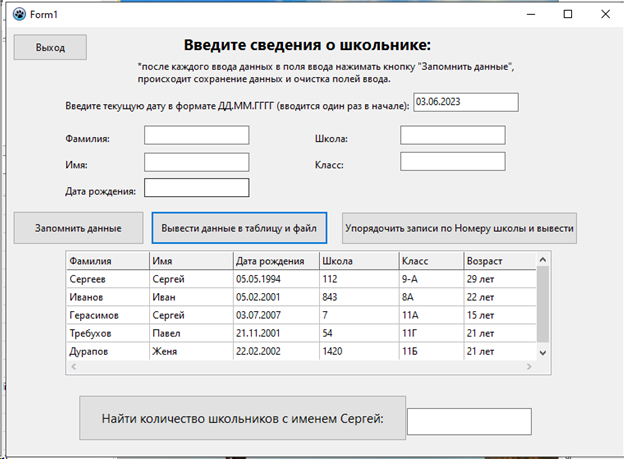Click the Form1 application icon in title bar
The height and width of the screenshot is (459, 624).
coord(17,15)
